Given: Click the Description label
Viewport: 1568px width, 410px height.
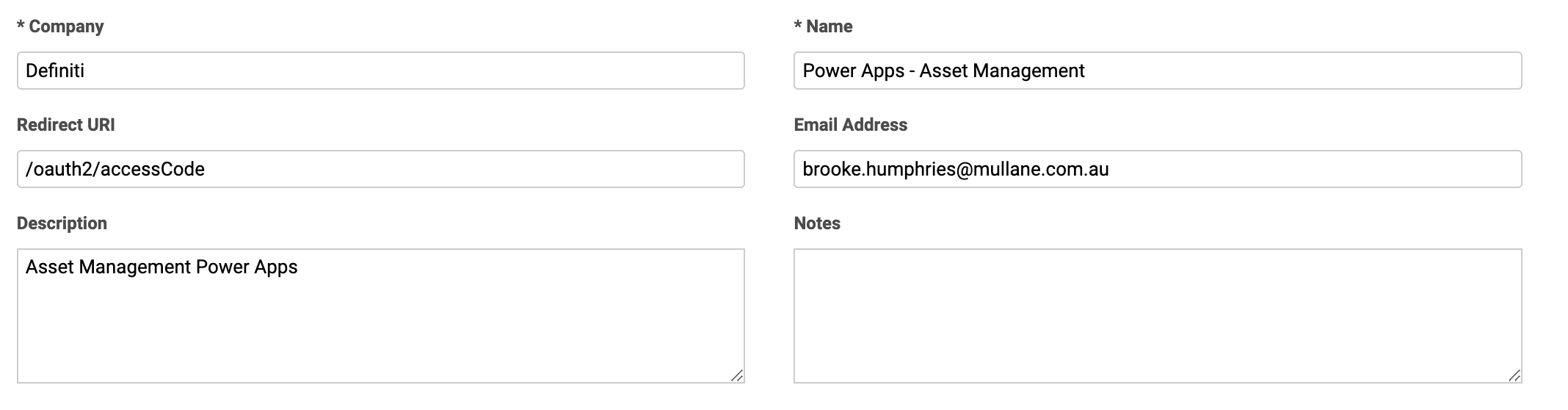Looking at the screenshot, I should click(62, 223).
